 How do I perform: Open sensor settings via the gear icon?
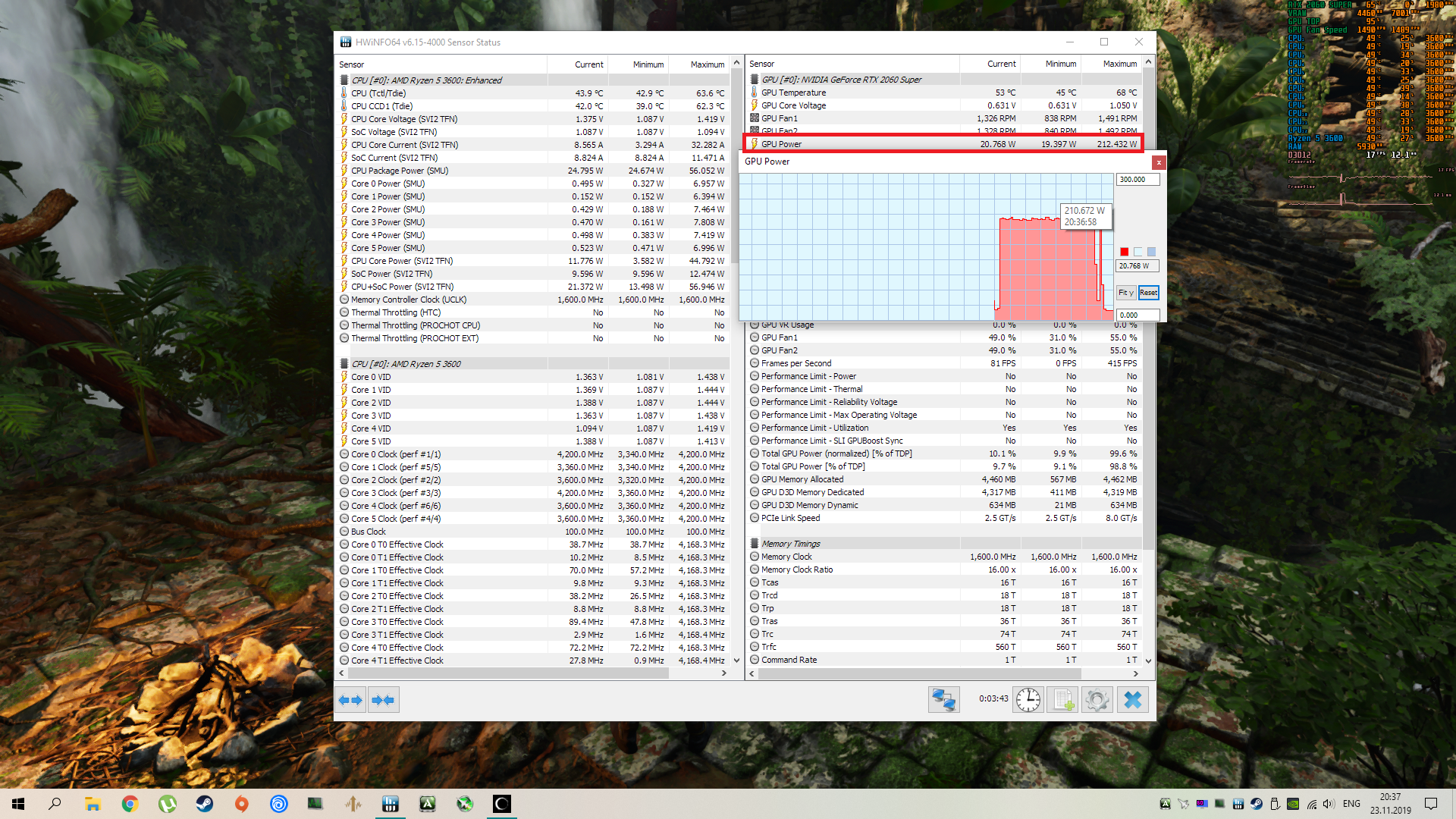pyautogui.click(x=1097, y=700)
